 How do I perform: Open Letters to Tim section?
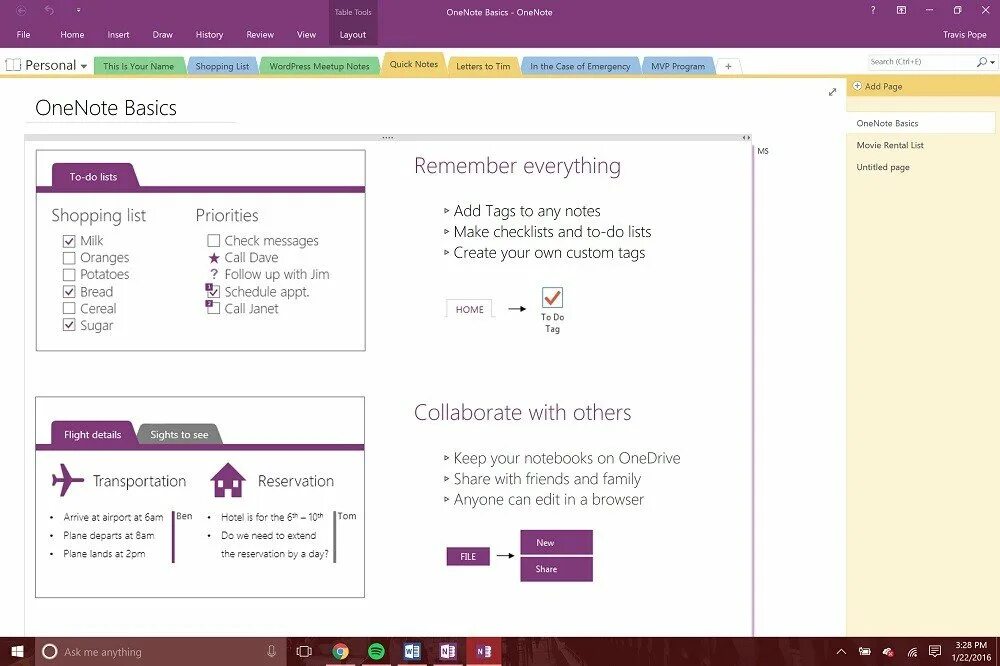pos(483,66)
